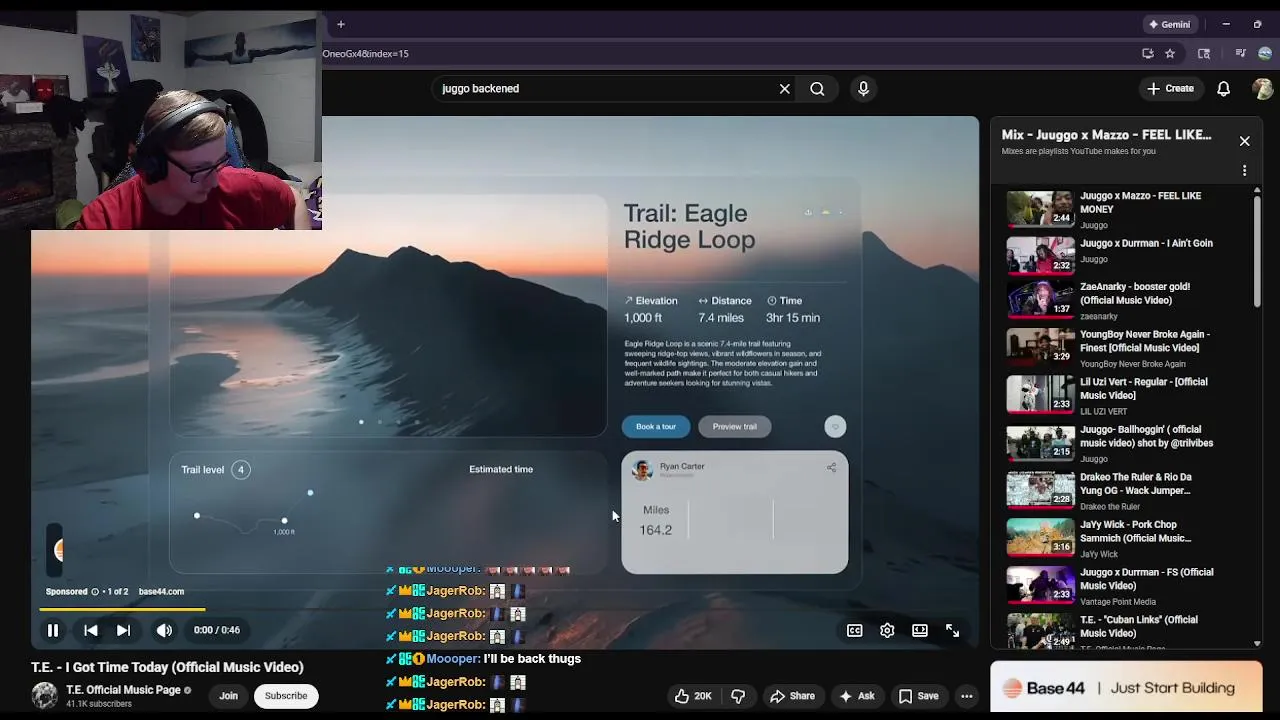This screenshot has height=720, width=1280.
Task: Click the heart icon beside Preview trail
Action: (835, 427)
